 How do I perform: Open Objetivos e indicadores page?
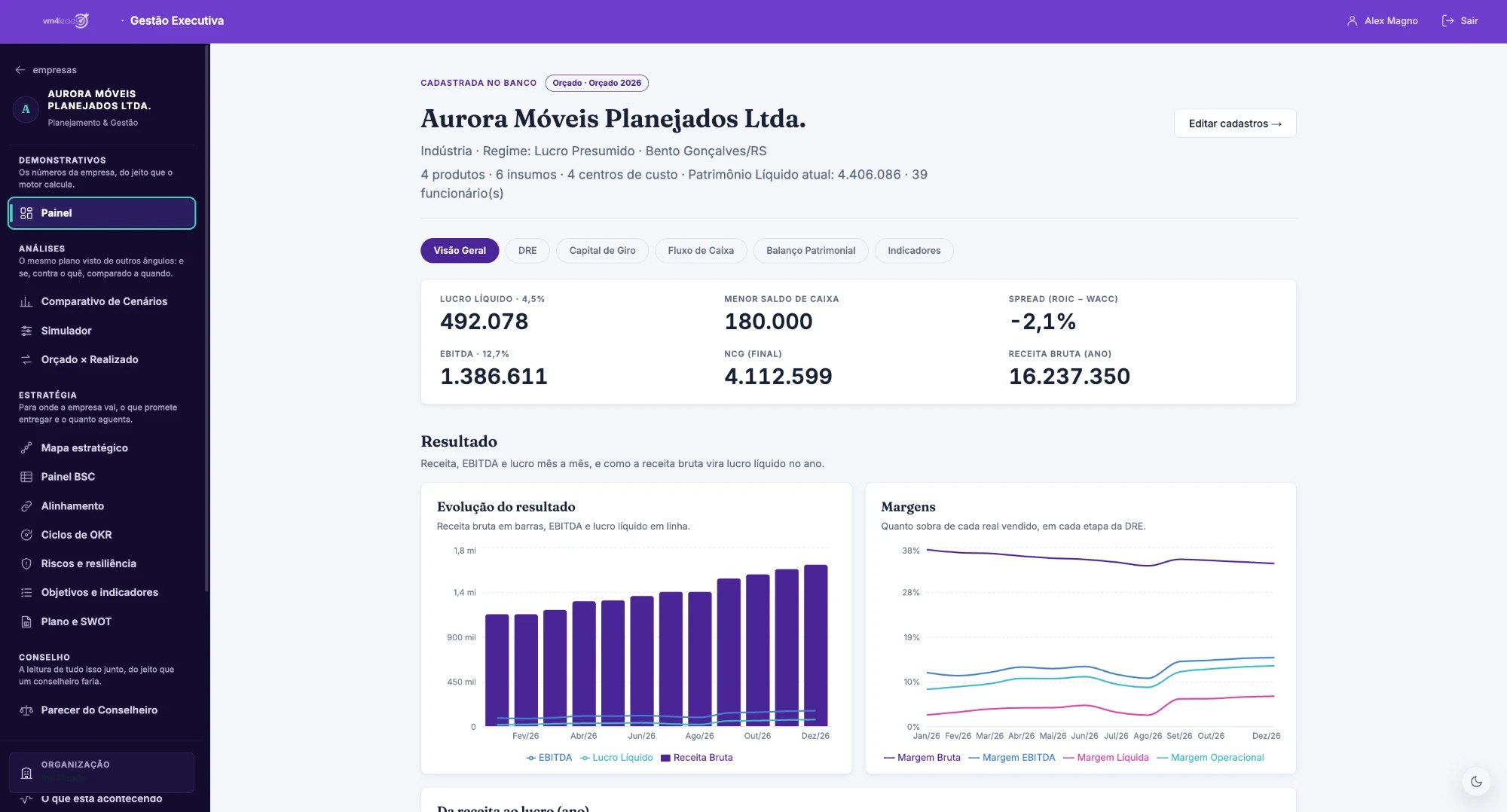click(102, 593)
